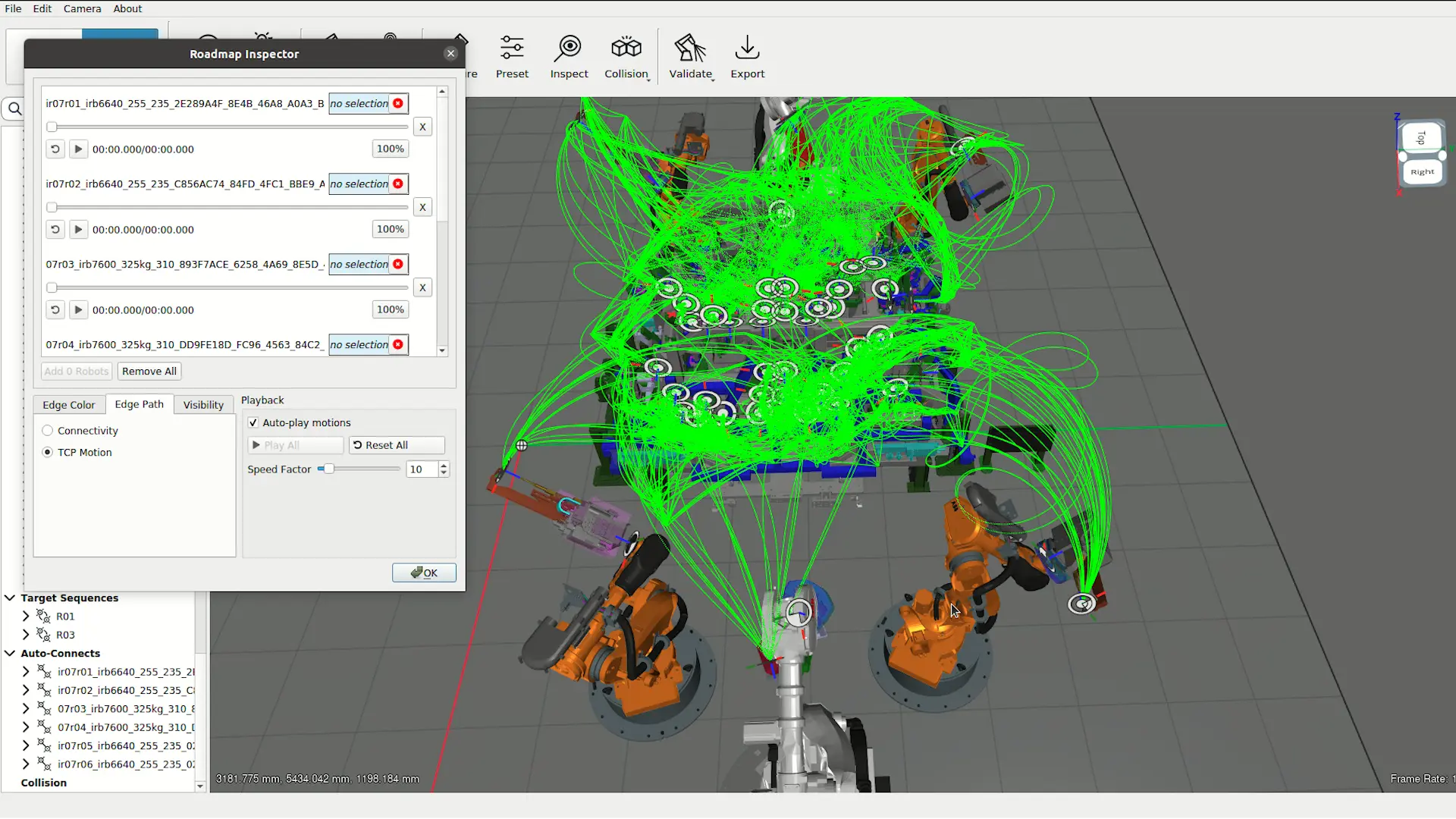Expand the ir07r01_irb6640 tree item

[26, 672]
